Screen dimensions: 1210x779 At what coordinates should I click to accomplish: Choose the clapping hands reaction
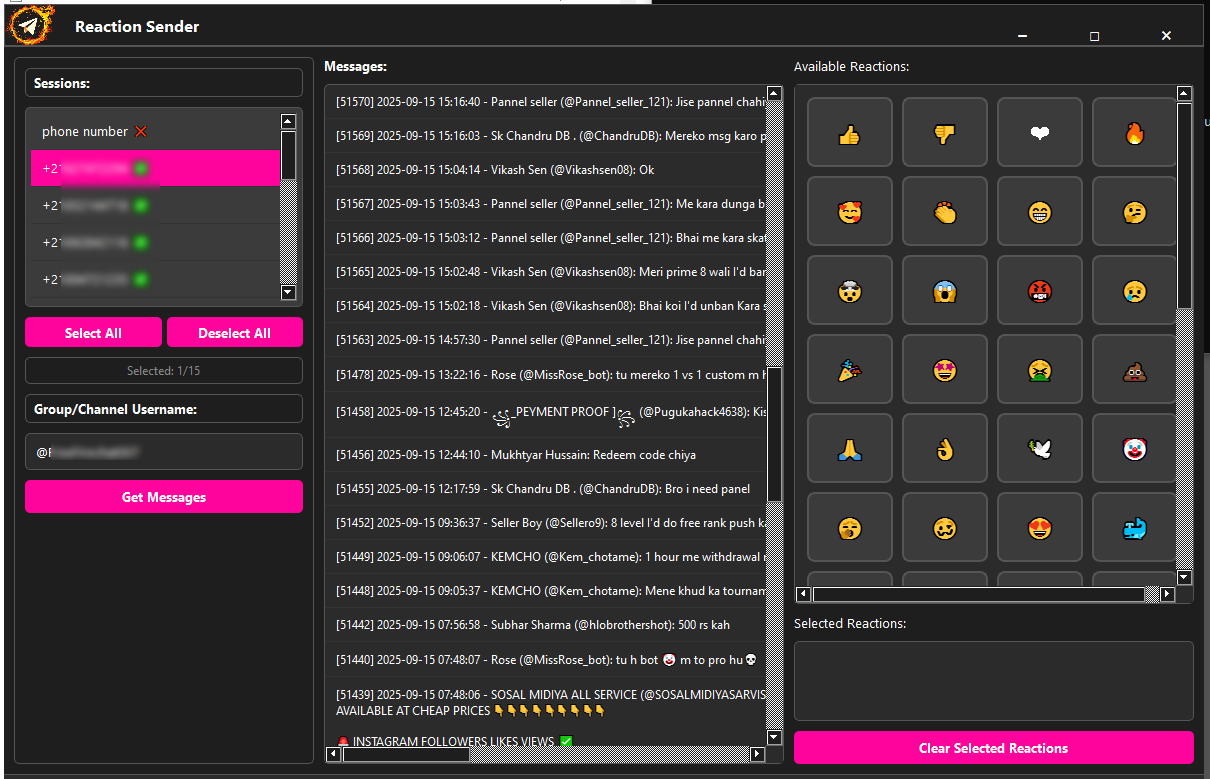click(944, 212)
